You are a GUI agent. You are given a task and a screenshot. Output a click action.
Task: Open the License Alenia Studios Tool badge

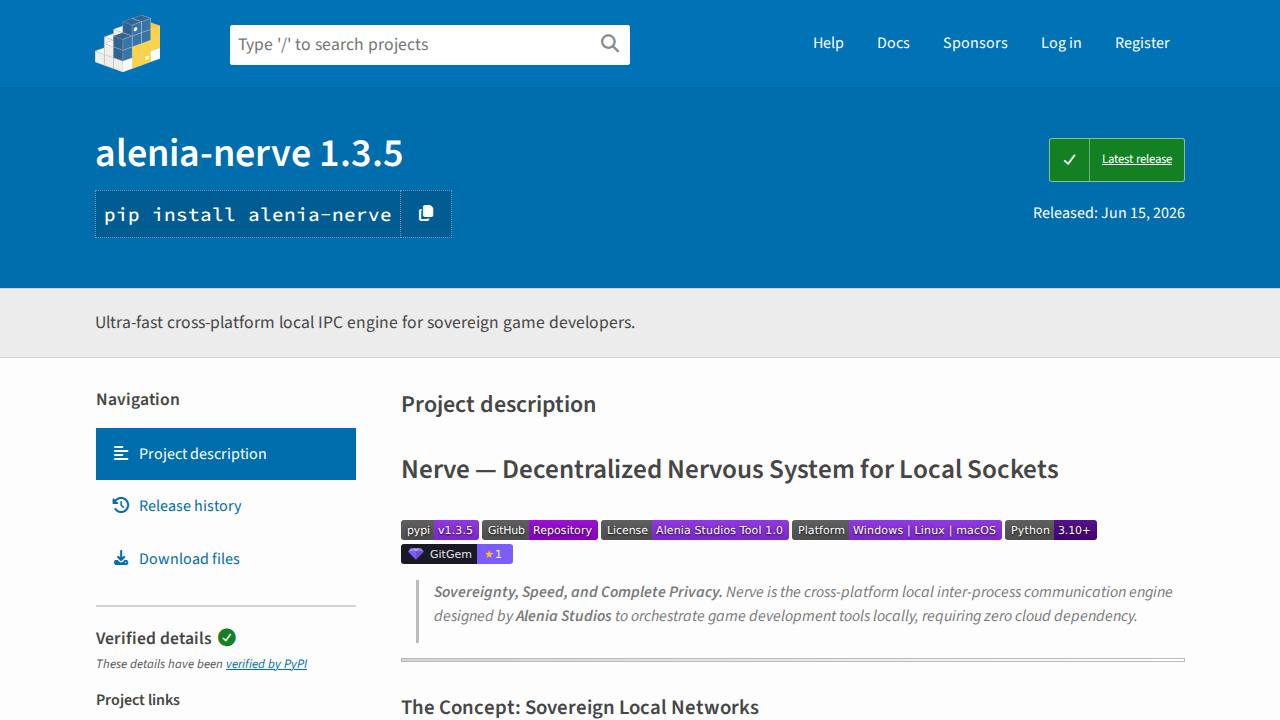coord(695,530)
